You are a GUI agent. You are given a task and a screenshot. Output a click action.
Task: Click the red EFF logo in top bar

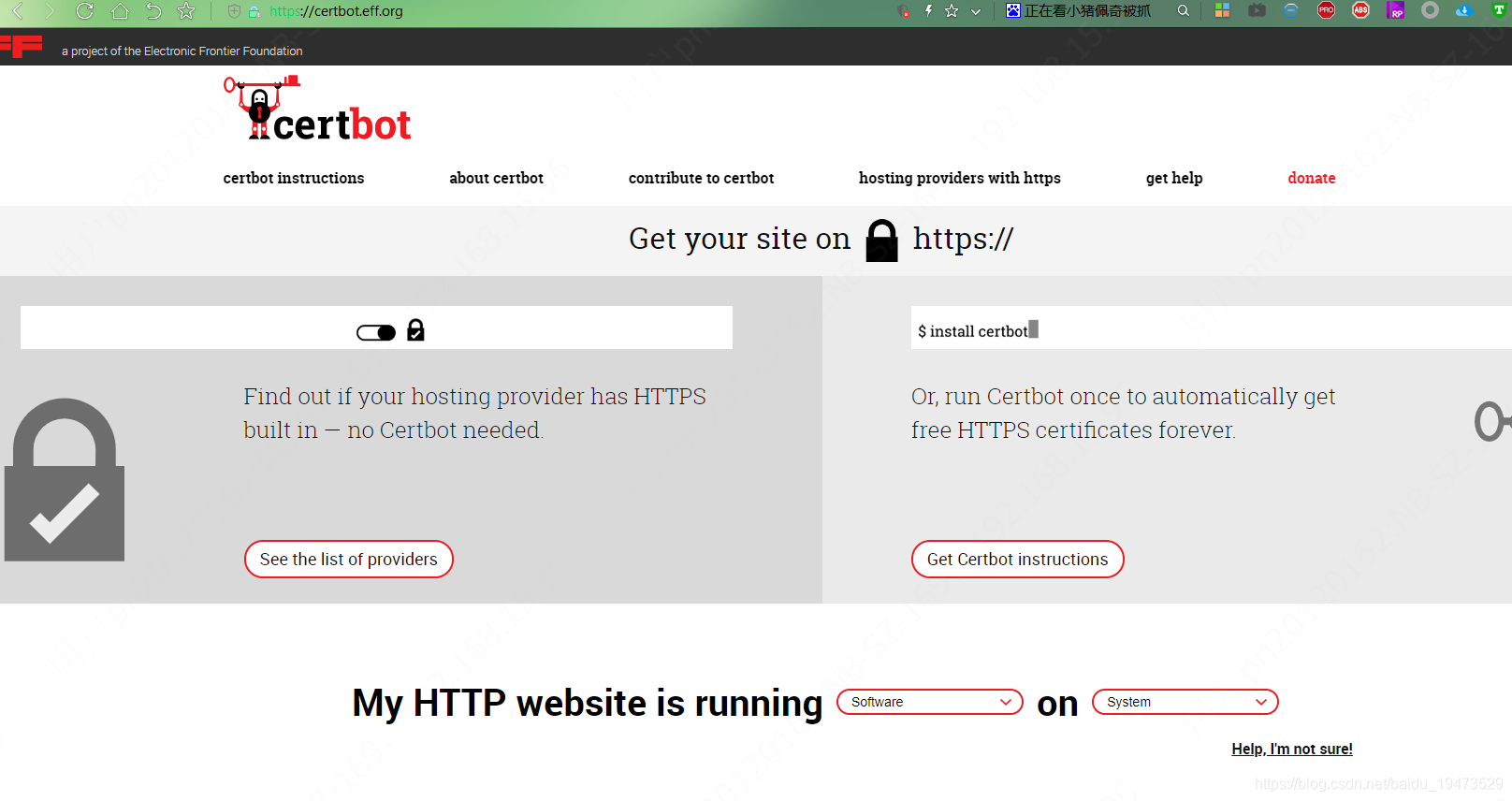tap(22, 46)
